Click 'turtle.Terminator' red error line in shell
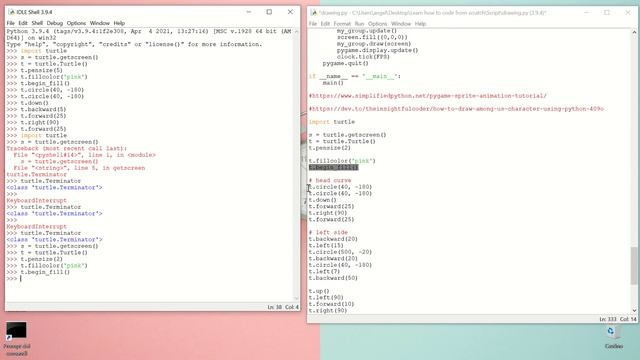 coord(37,175)
